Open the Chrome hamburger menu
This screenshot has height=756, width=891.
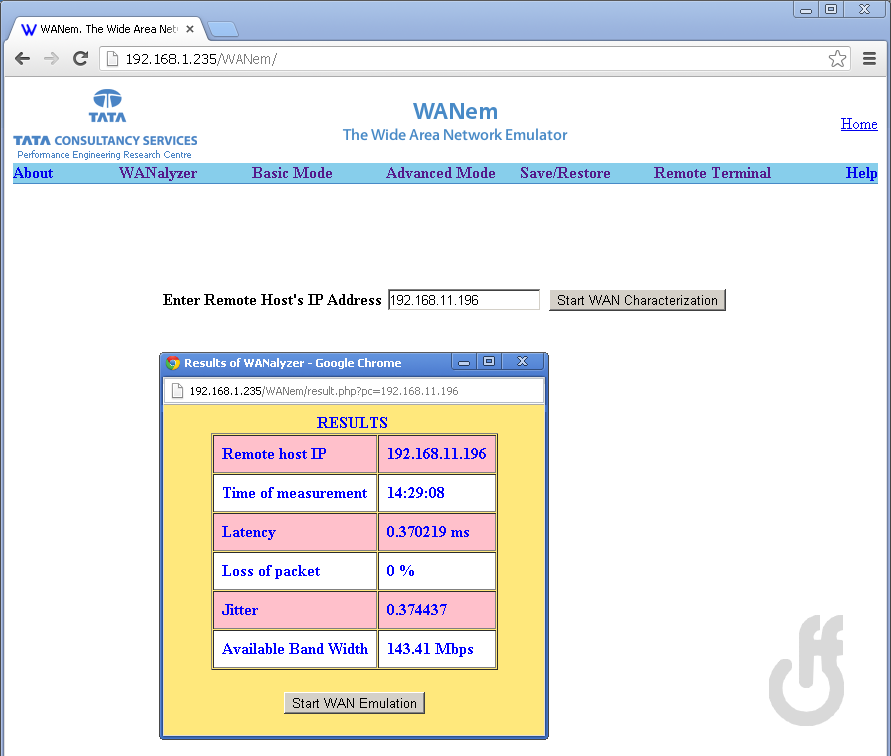pyautogui.click(x=869, y=59)
